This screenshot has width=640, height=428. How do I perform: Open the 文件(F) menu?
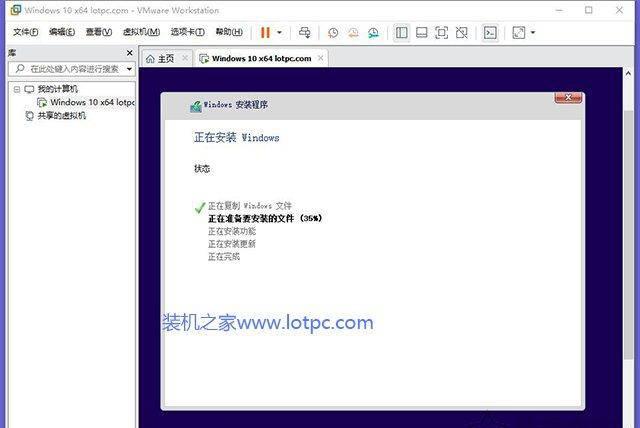(26, 32)
